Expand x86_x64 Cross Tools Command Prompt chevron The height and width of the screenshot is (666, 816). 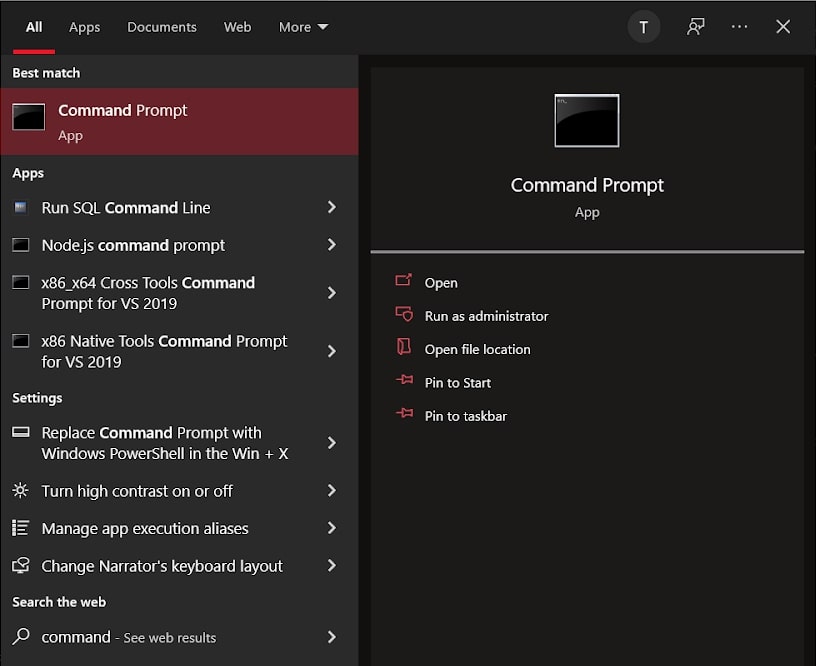[332, 292]
